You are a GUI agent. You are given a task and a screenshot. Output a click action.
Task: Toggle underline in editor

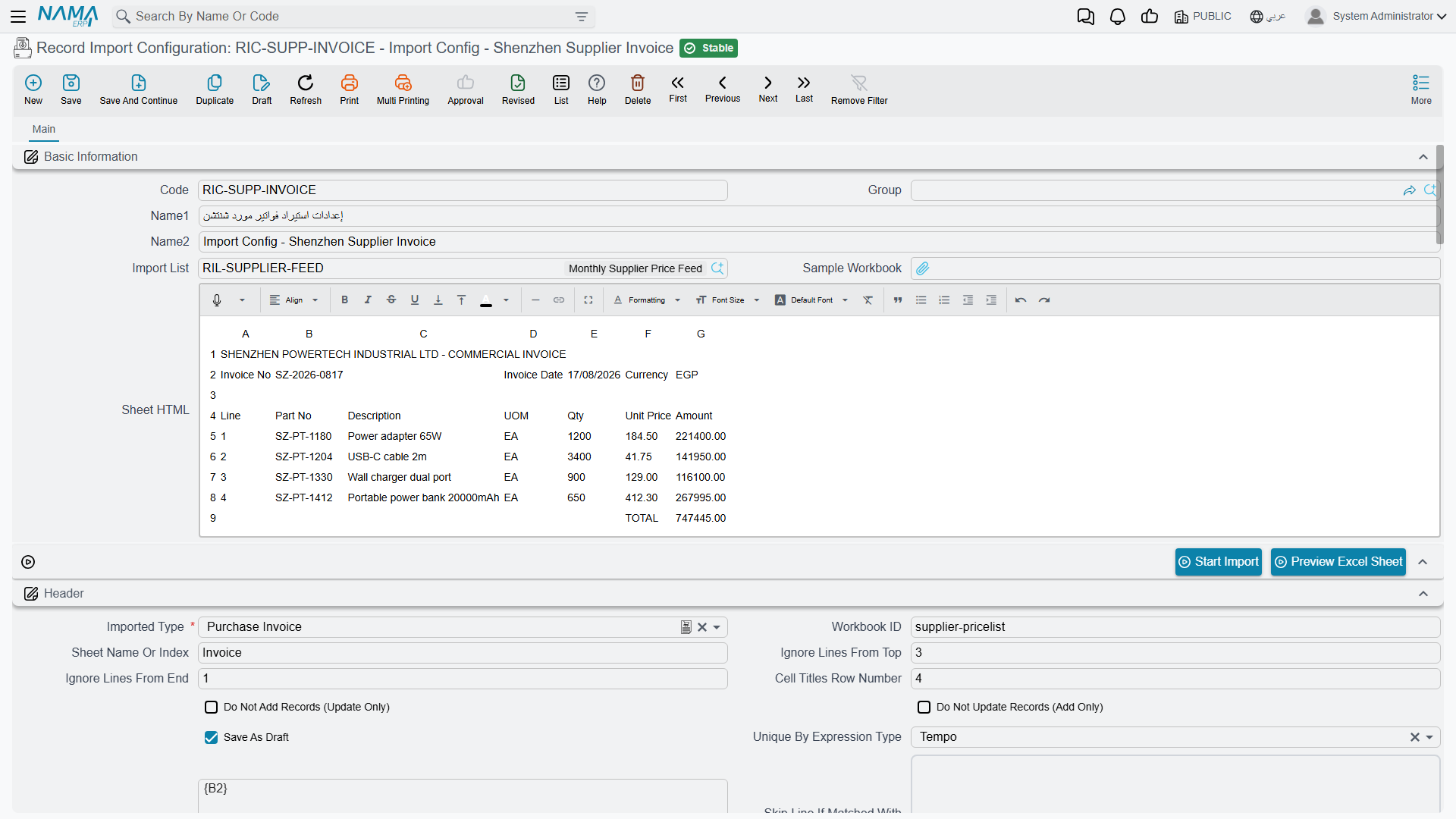[x=415, y=300]
